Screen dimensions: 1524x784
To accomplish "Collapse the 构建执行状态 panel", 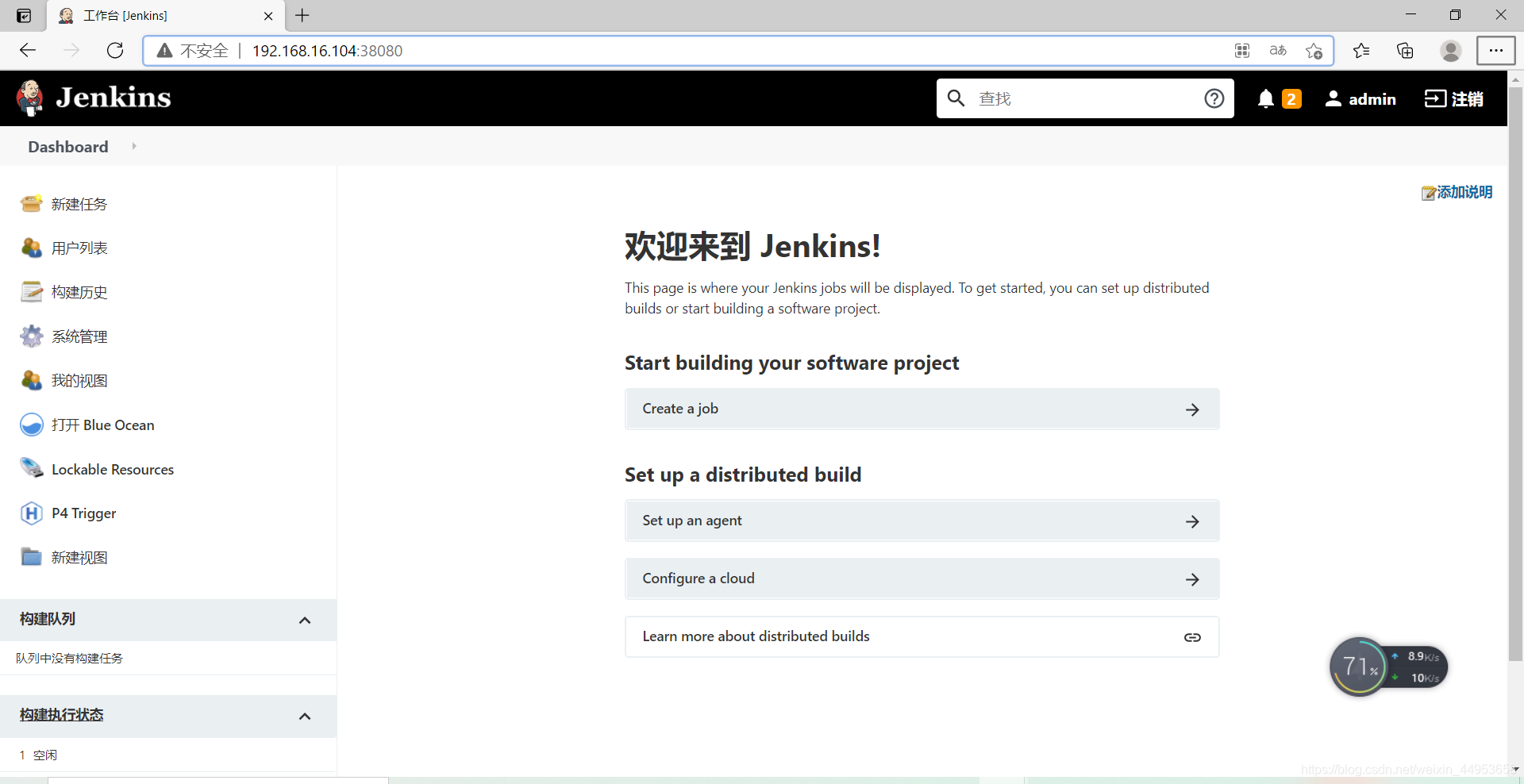I will coord(305,716).
